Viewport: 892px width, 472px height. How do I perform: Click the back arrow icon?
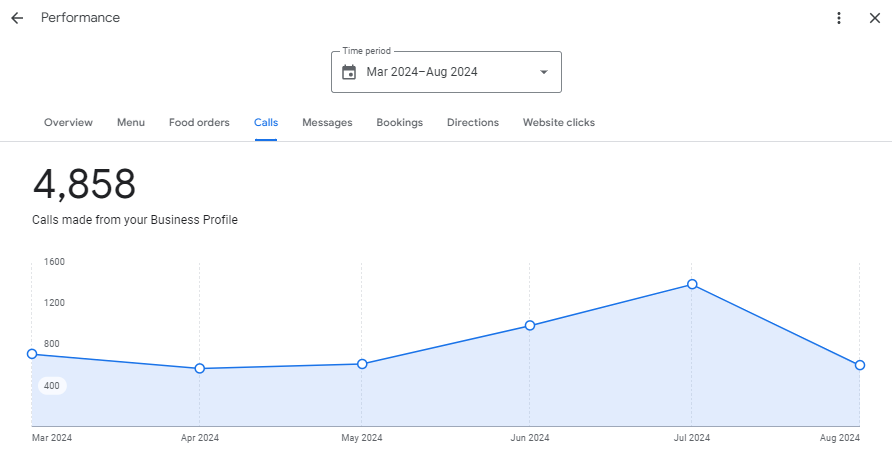pyautogui.click(x=17, y=18)
